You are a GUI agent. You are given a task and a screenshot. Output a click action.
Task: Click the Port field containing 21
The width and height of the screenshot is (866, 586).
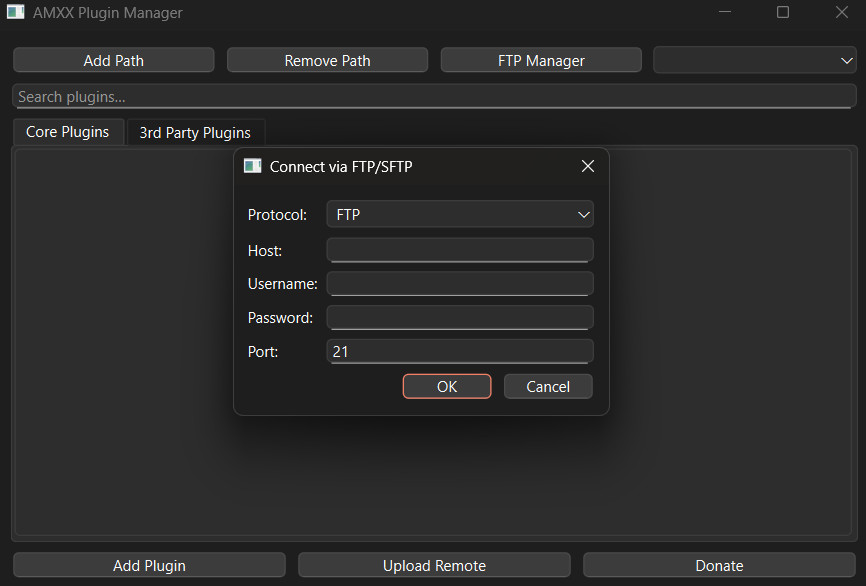point(460,351)
